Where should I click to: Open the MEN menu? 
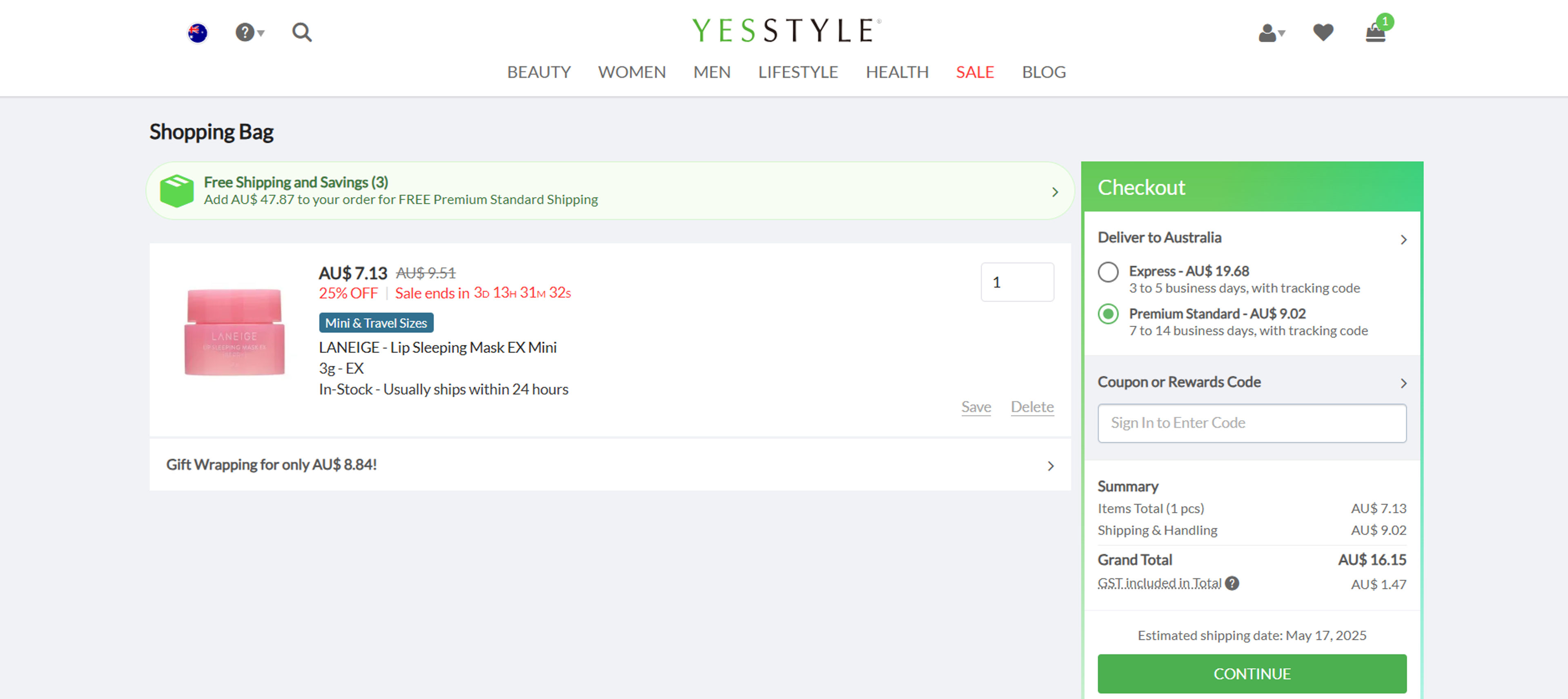click(712, 72)
